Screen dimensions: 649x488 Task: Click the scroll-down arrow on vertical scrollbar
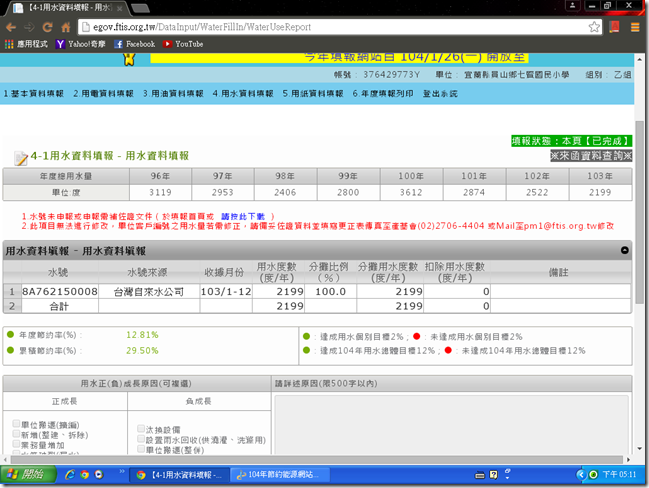pyautogui.click(x=640, y=448)
